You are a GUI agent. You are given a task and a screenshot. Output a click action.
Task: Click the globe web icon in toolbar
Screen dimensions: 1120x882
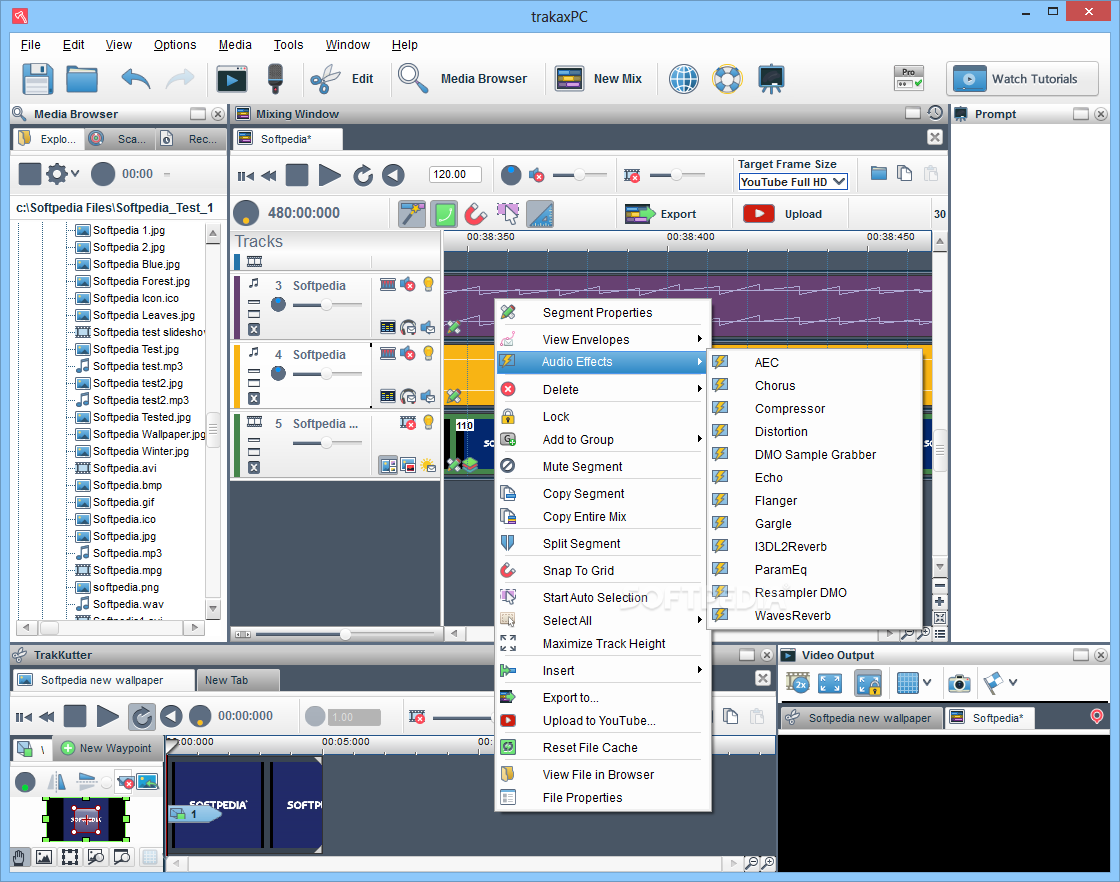click(x=684, y=79)
